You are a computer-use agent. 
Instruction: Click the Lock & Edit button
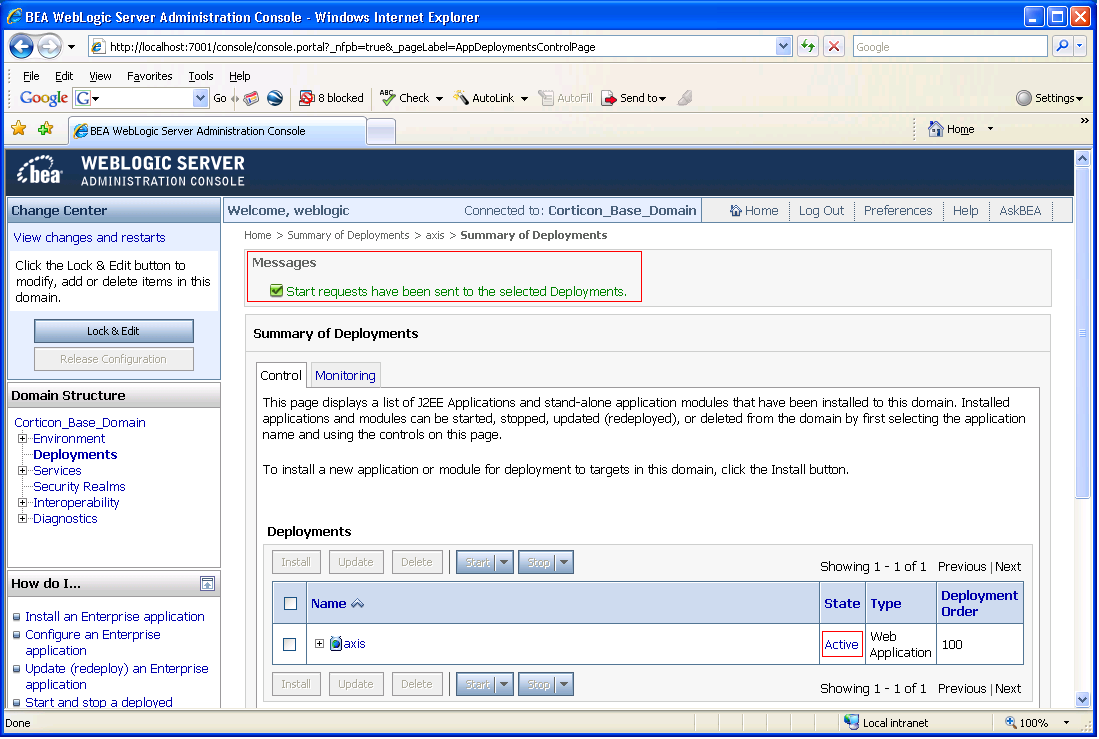pos(114,331)
